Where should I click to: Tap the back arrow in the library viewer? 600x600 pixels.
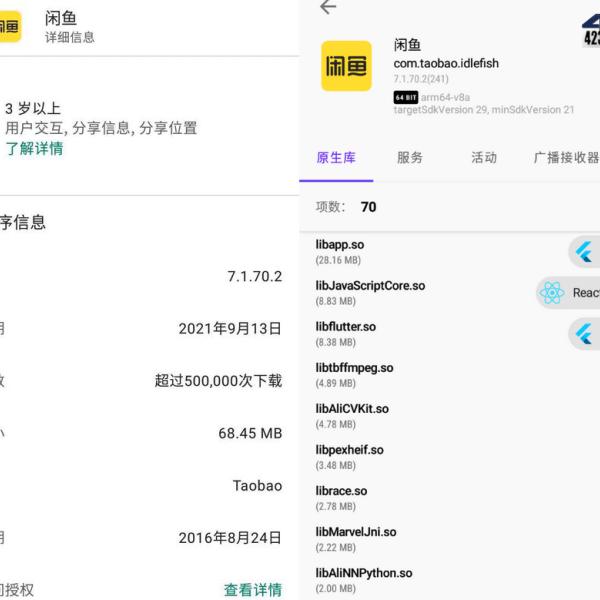328,7
